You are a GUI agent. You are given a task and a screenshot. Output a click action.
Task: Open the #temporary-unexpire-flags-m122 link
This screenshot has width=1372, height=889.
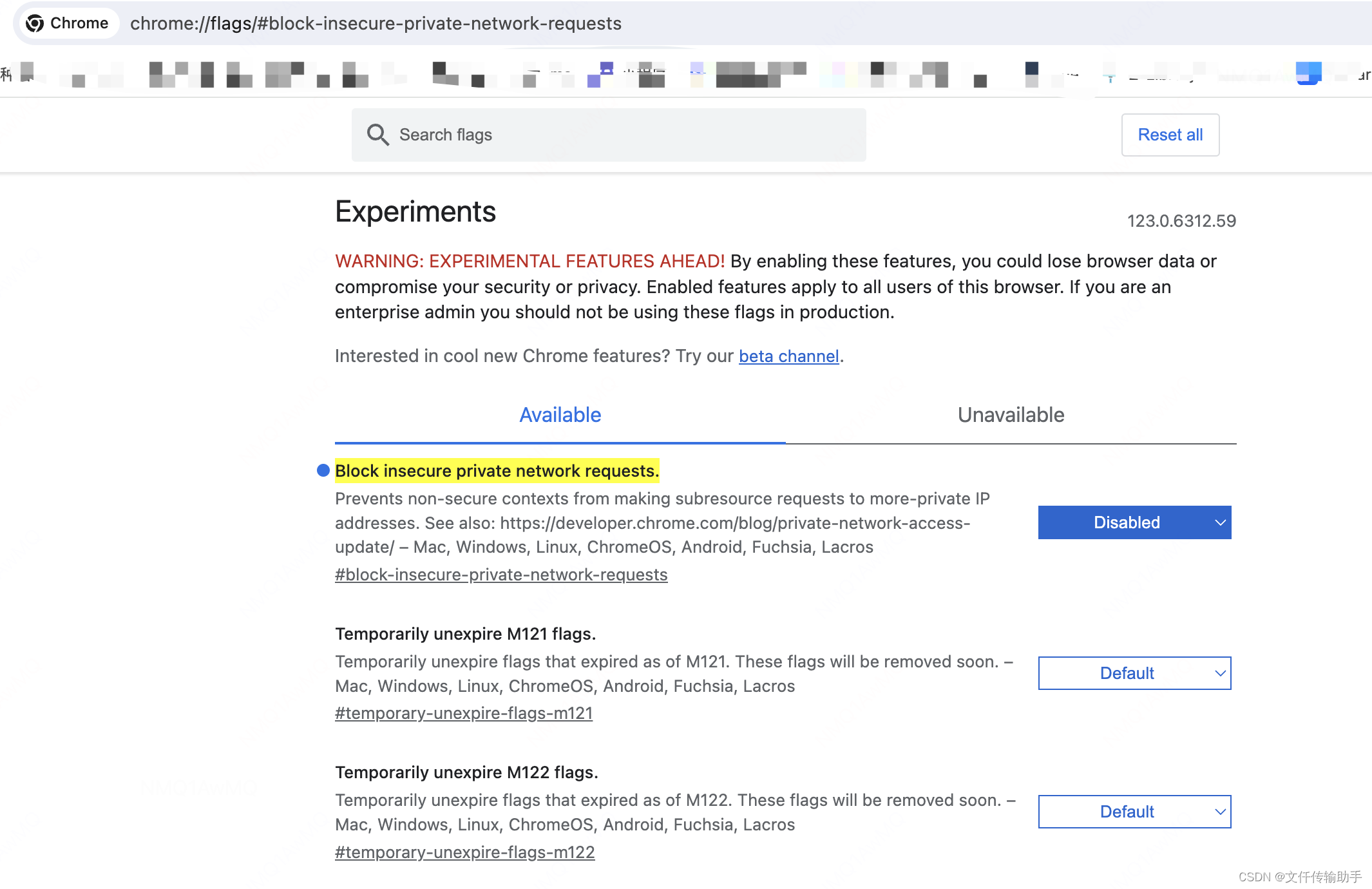pyautogui.click(x=465, y=852)
